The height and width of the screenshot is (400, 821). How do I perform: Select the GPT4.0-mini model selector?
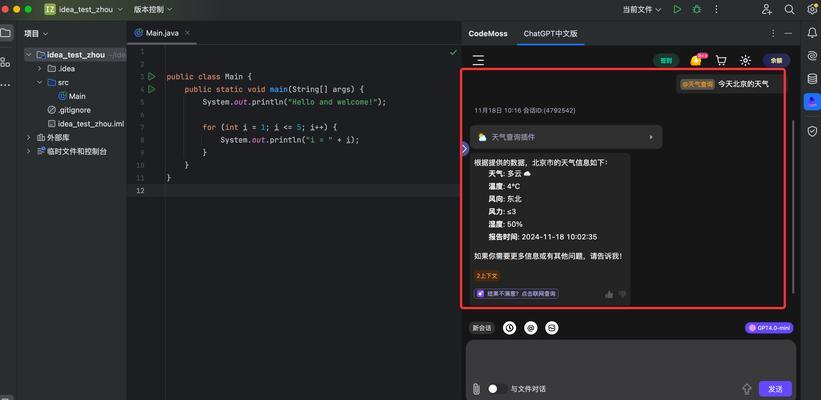pos(769,328)
